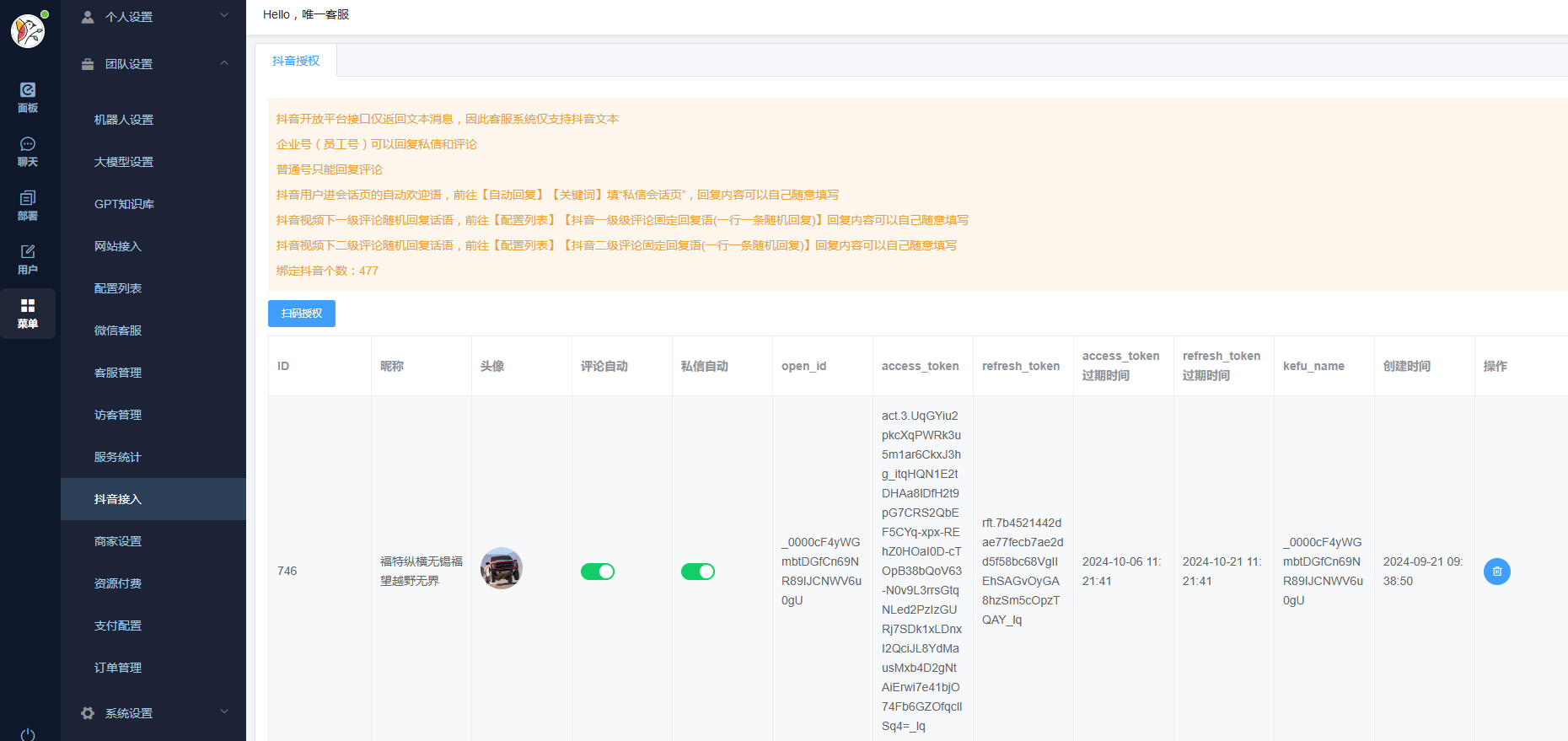Image resolution: width=1568 pixels, height=741 pixels.
Task: Click the bird logo avatar
Action: (28, 31)
